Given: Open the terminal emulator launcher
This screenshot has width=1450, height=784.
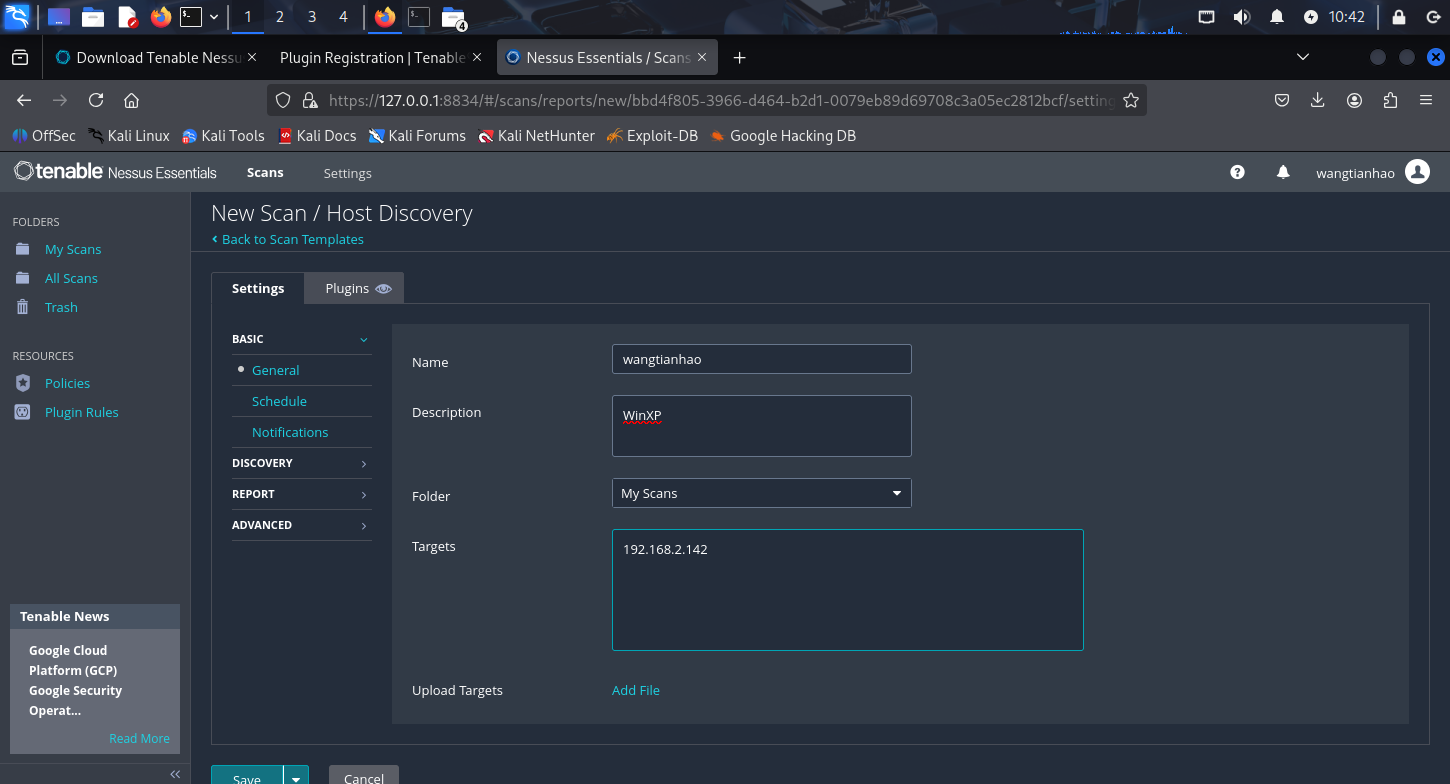Looking at the screenshot, I should click(x=191, y=17).
